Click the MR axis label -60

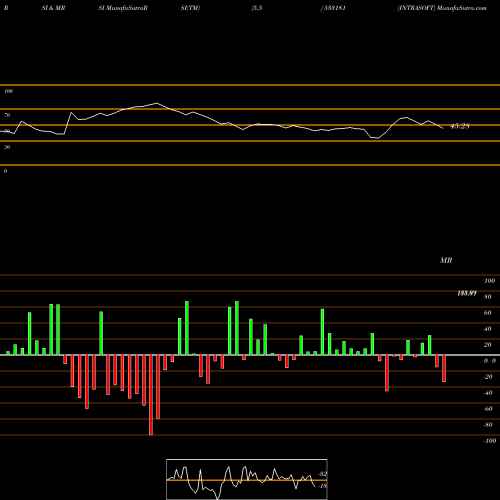[488, 409]
